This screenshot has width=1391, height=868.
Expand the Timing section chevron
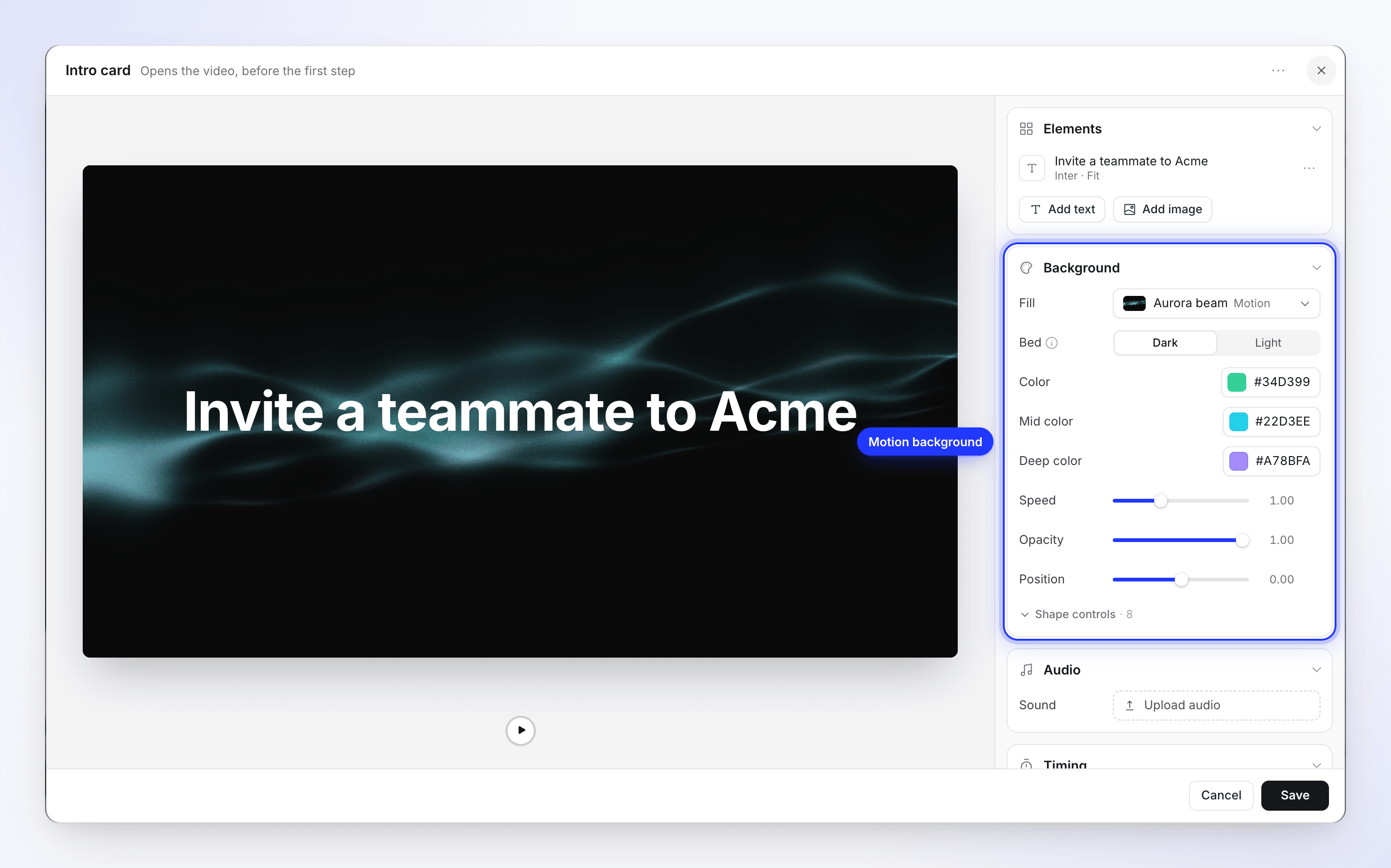click(x=1316, y=765)
